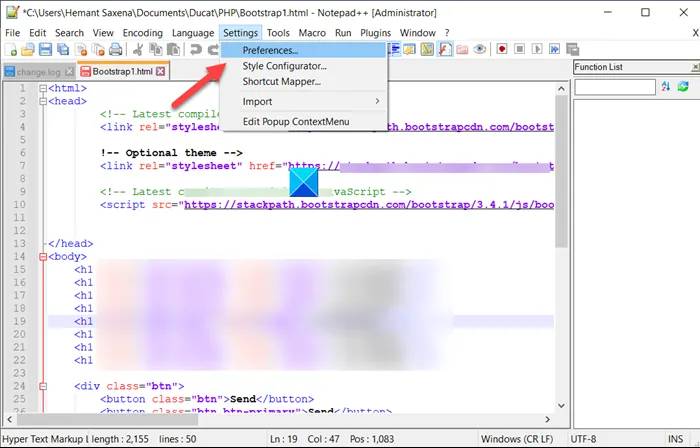The image size is (700, 448).
Task: Open the Encoding menu
Action: [143, 33]
